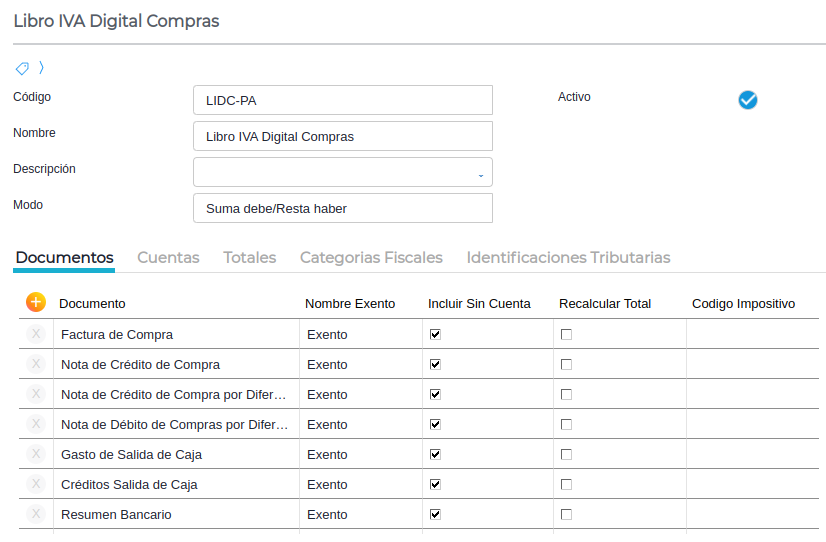The height and width of the screenshot is (542, 826).
Task: Remove the Resumen Bancario row
Action: (36, 514)
